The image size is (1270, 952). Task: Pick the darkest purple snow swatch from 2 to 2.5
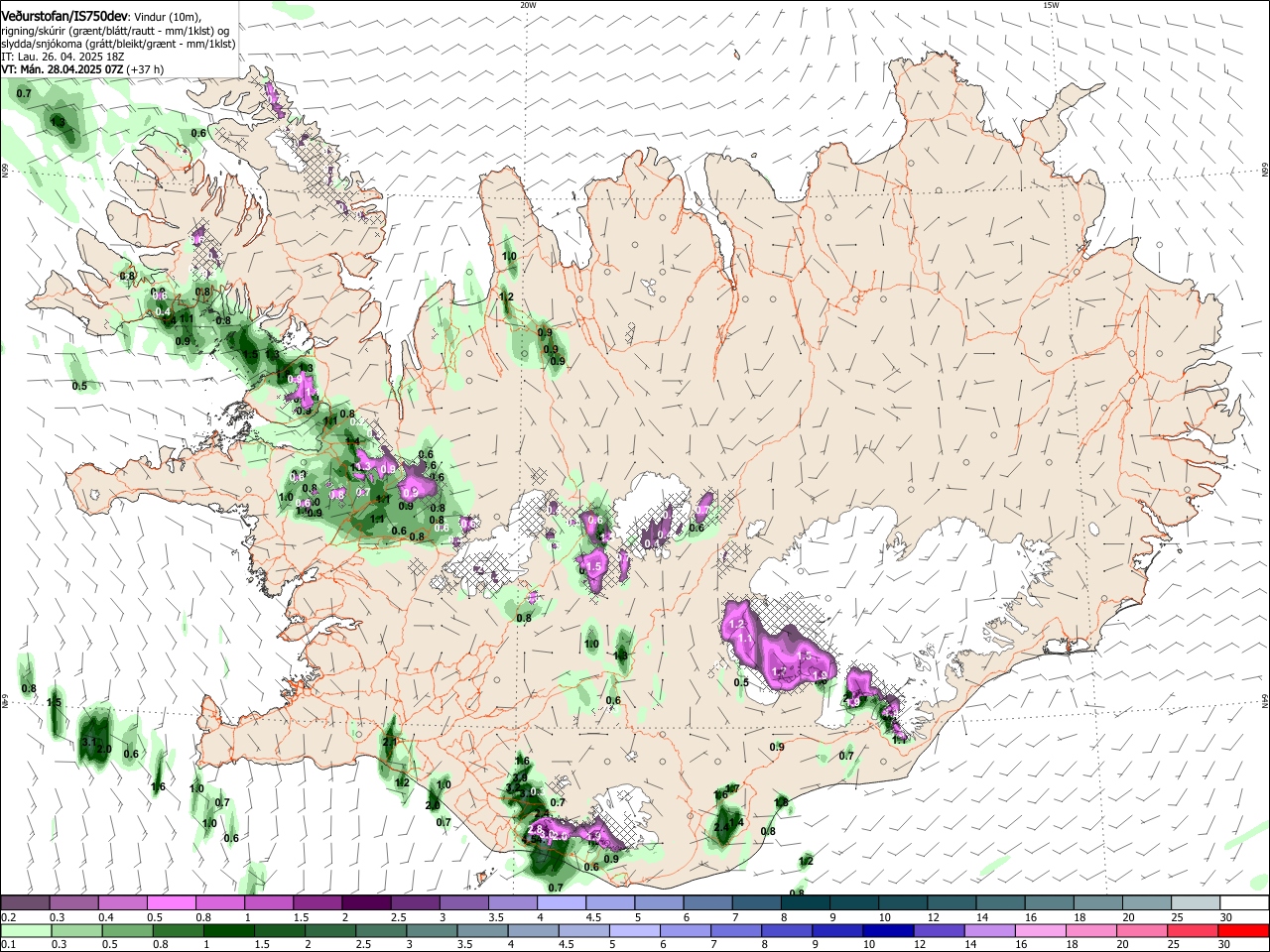click(x=366, y=903)
